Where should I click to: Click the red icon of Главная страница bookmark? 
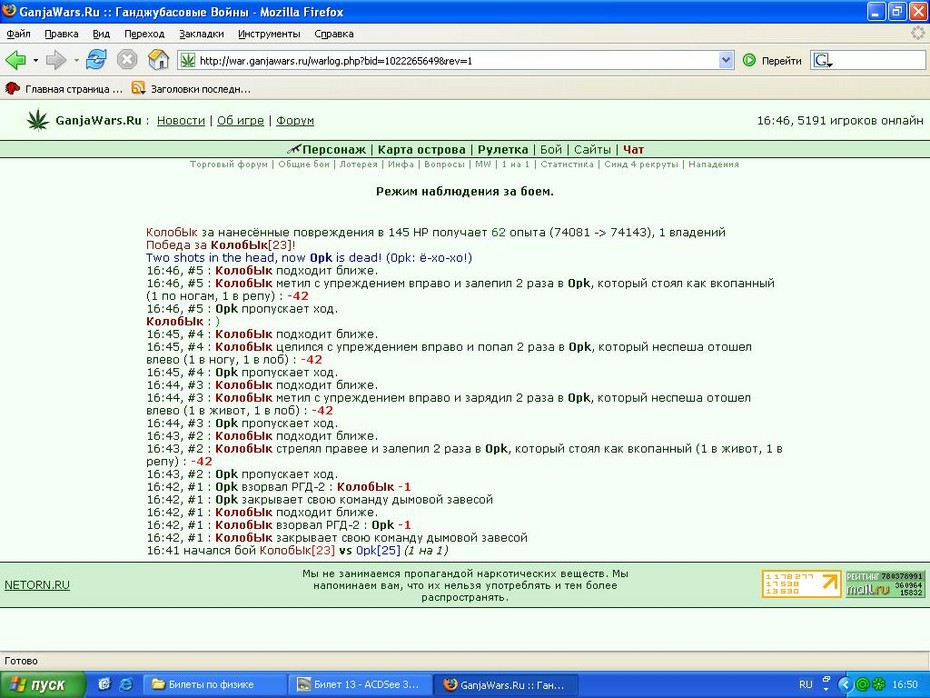[x=12, y=88]
